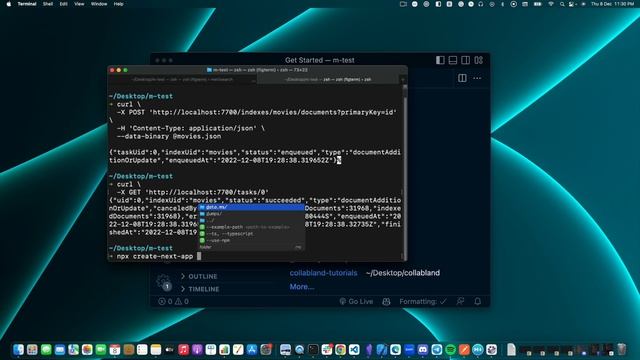Toggle secondary sidebar icon in VS Code title bar
Image resolution: width=640 pixels, height=360 pixels.
click(x=465, y=60)
